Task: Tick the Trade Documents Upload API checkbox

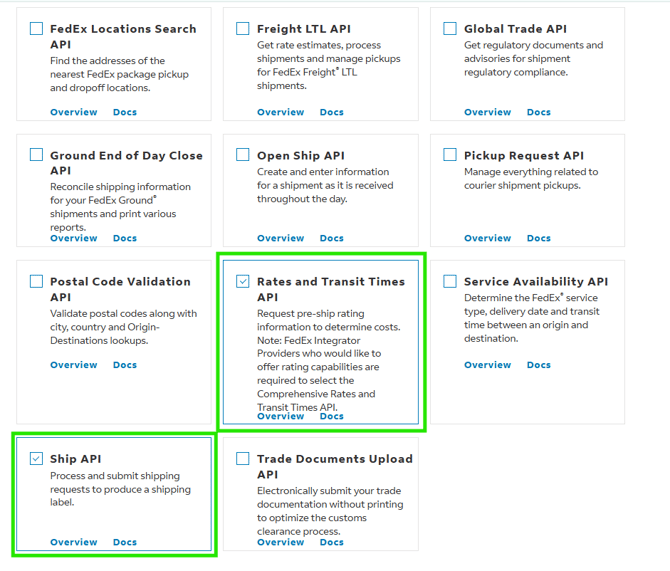Action: [x=243, y=459]
